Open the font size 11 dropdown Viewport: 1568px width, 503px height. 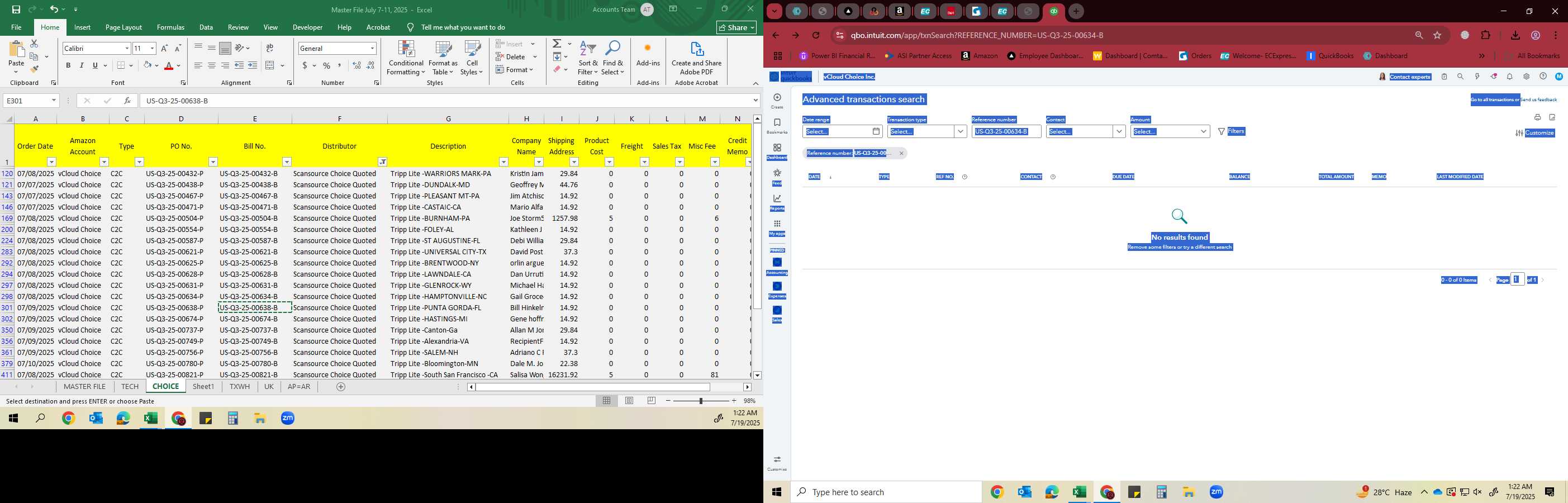pos(152,48)
